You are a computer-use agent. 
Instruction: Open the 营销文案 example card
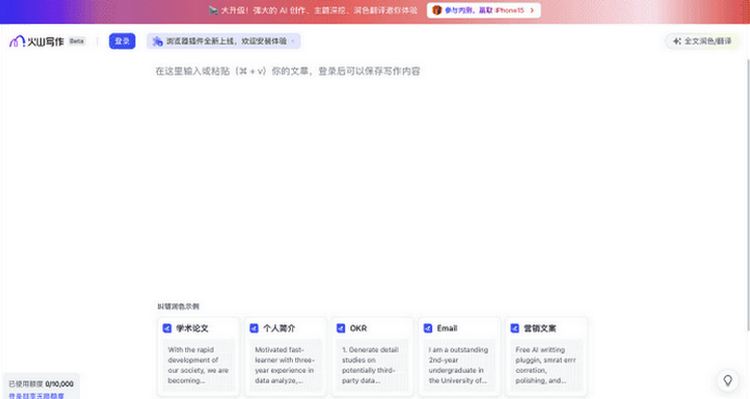tap(546, 357)
